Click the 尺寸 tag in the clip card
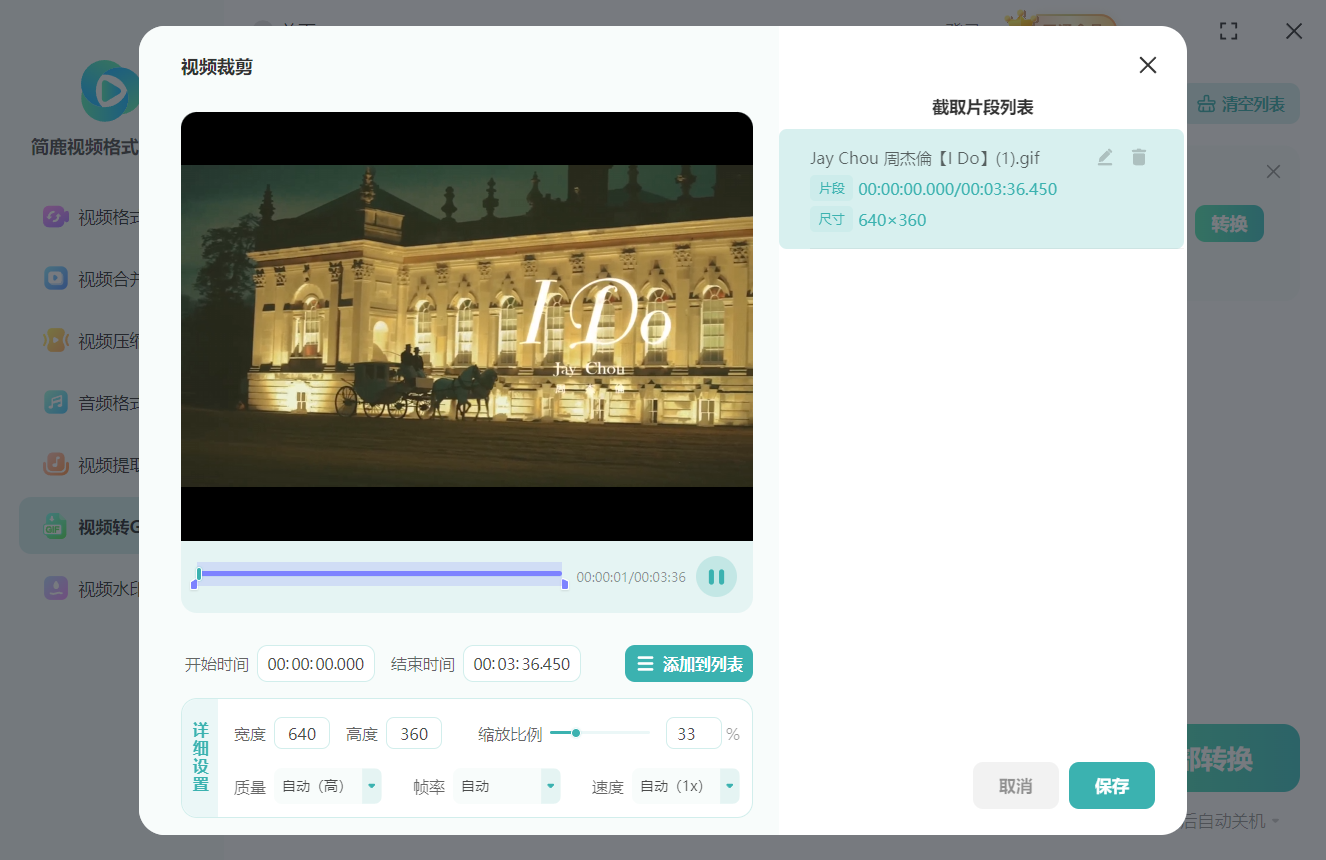 click(x=832, y=220)
